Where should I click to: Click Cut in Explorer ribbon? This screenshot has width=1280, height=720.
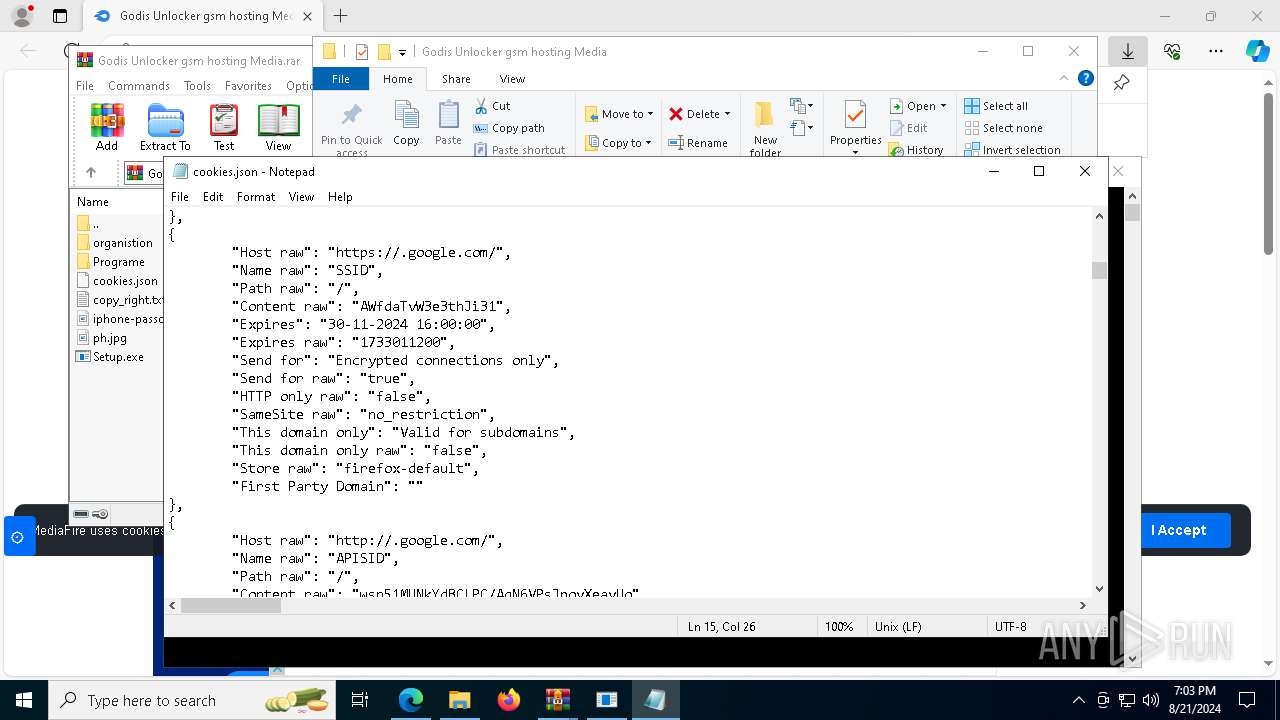492,106
